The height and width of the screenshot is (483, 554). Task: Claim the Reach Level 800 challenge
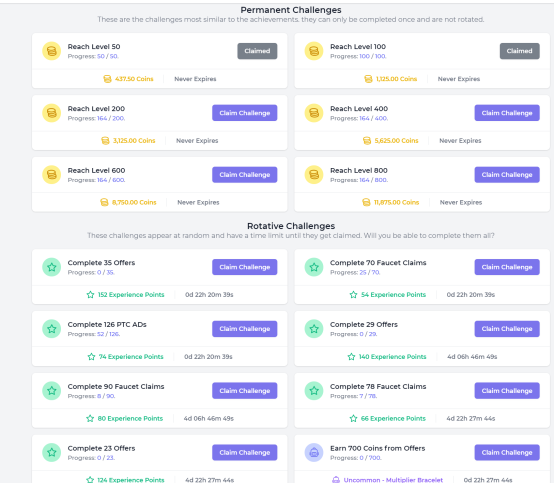[x=507, y=175]
